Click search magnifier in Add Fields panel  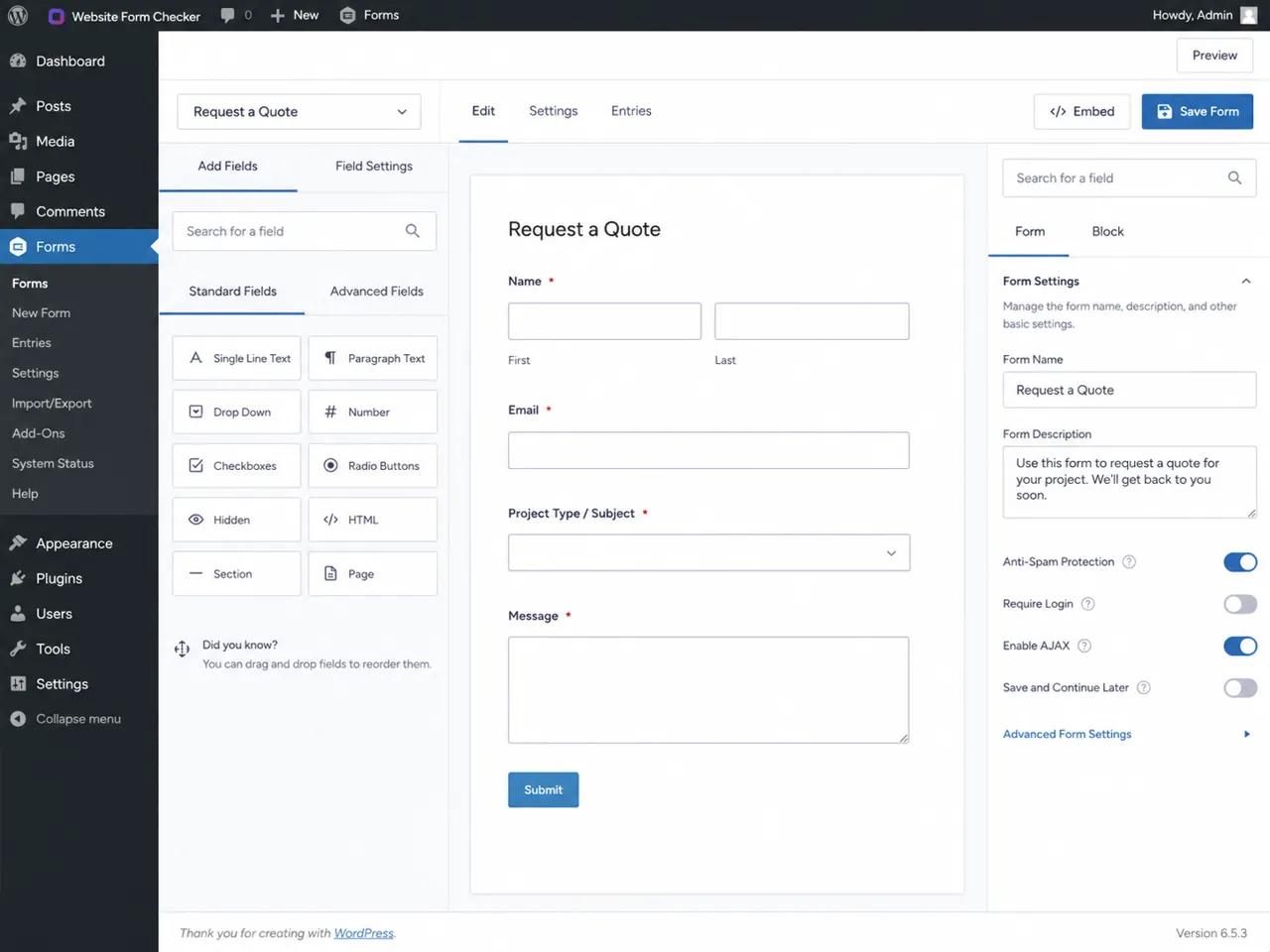pos(413,231)
